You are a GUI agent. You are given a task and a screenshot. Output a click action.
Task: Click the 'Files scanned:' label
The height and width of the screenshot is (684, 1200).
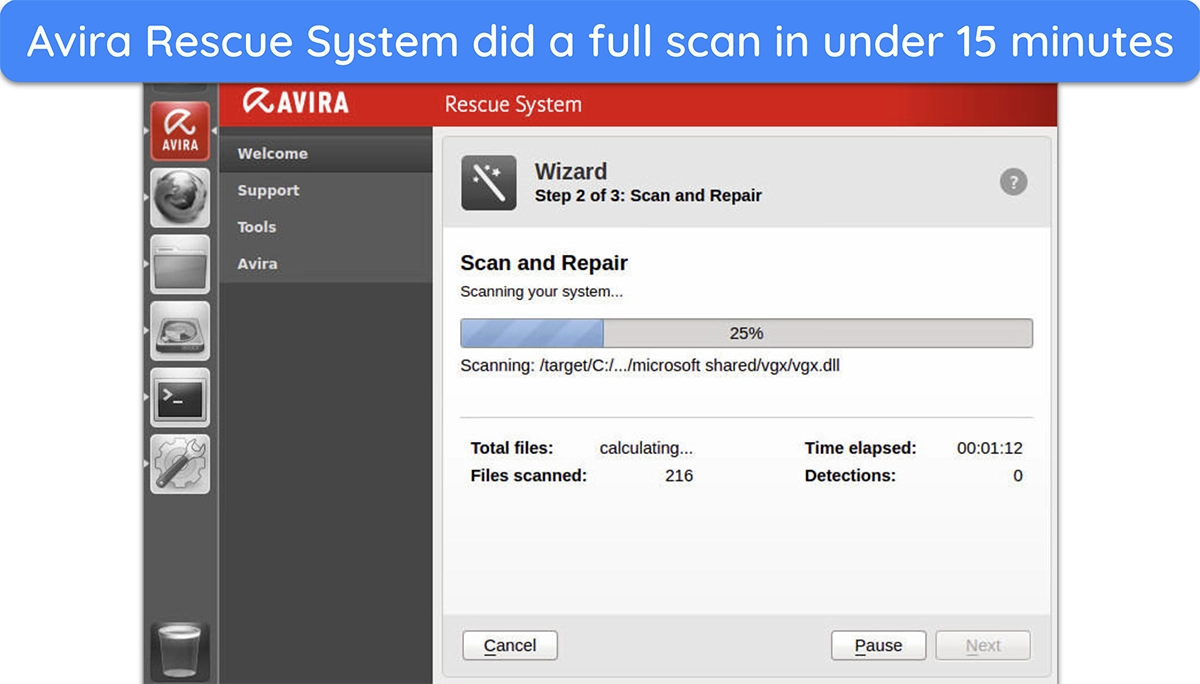point(528,476)
